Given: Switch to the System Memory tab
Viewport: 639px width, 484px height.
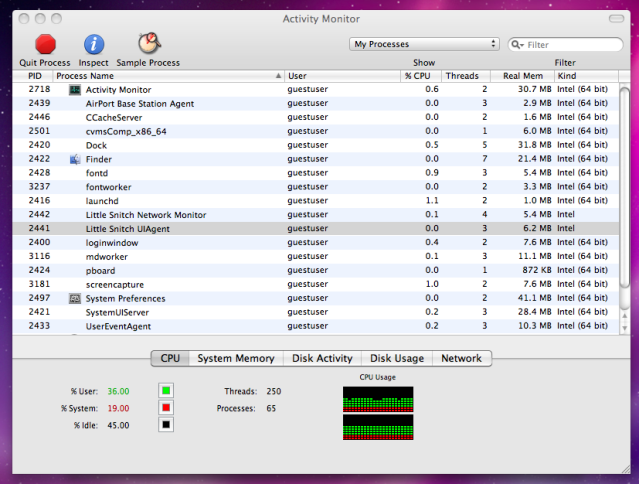Looking at the screenshot, I should [x=236, y=359].
